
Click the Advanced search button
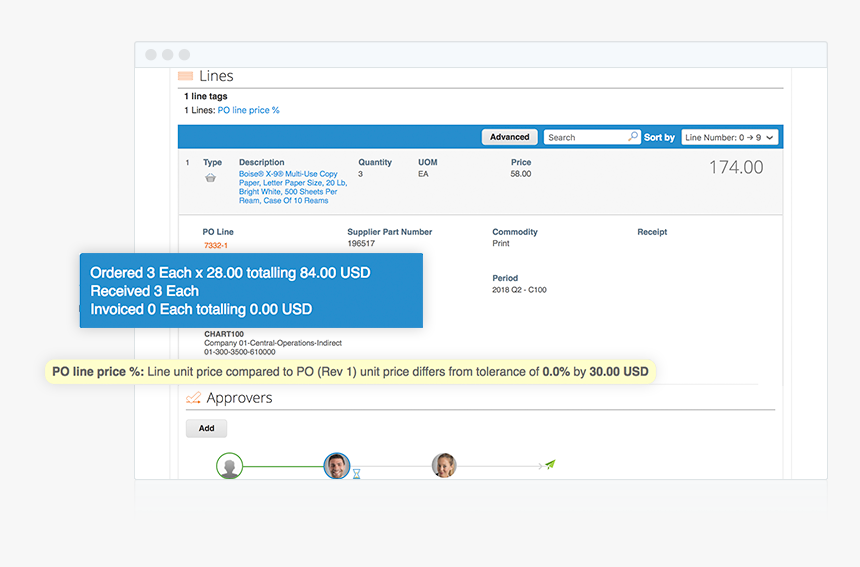tap(509, 137)
